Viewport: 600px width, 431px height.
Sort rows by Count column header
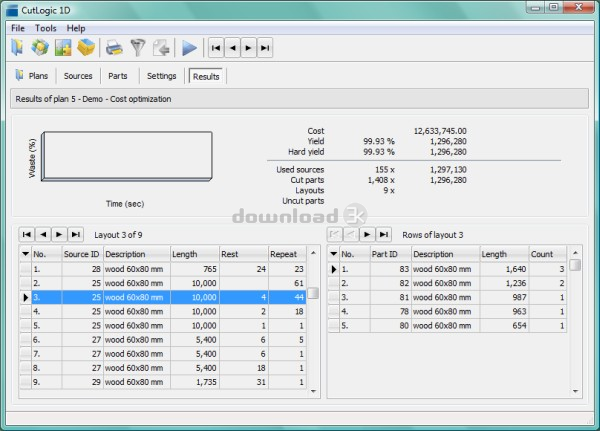tap(548, 254)
